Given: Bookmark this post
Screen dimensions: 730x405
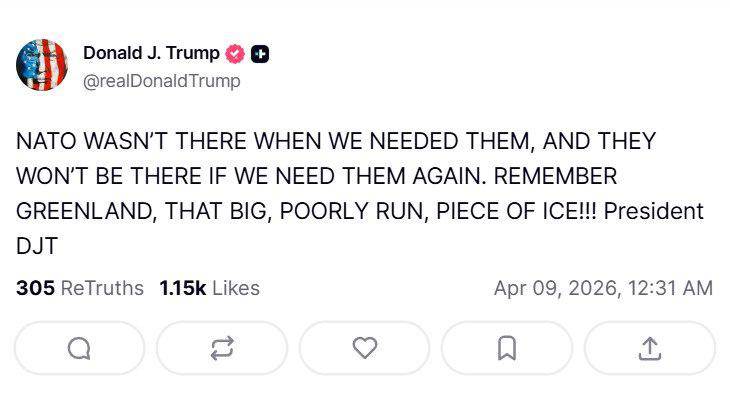Looking at the screenshot, I should tap(507, 347).
